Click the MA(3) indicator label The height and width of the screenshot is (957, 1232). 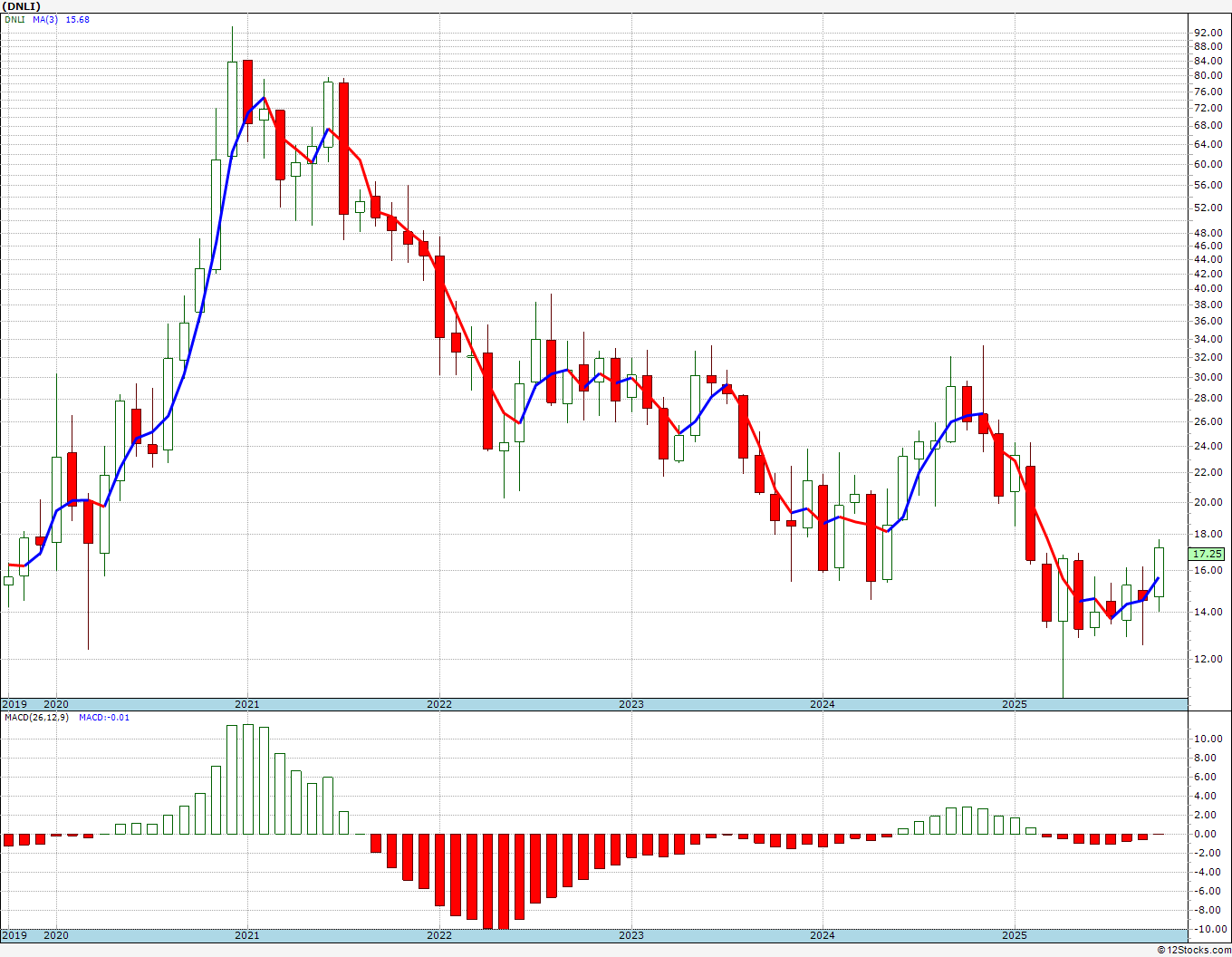click(x=46, y=19)
